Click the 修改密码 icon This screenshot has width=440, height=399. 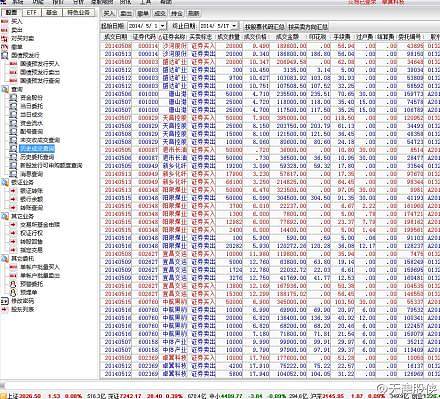tap(4, 301)
